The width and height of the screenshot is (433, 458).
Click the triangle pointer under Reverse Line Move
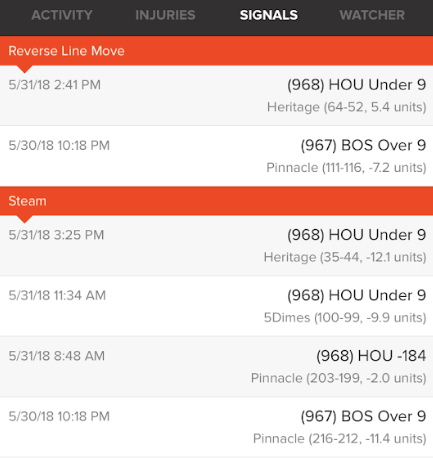pyautogui.click(x=24, y=69)
